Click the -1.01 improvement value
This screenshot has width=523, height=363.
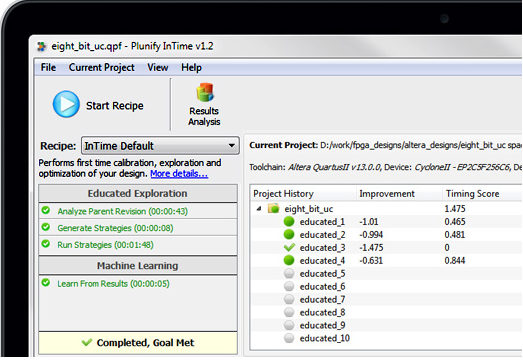tap(369, 222)
